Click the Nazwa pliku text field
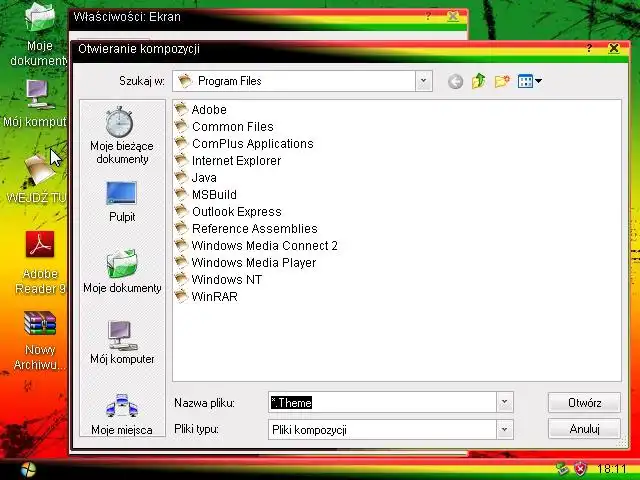Image resolution: width=640 pixels, height=480 pixels. 382,402
